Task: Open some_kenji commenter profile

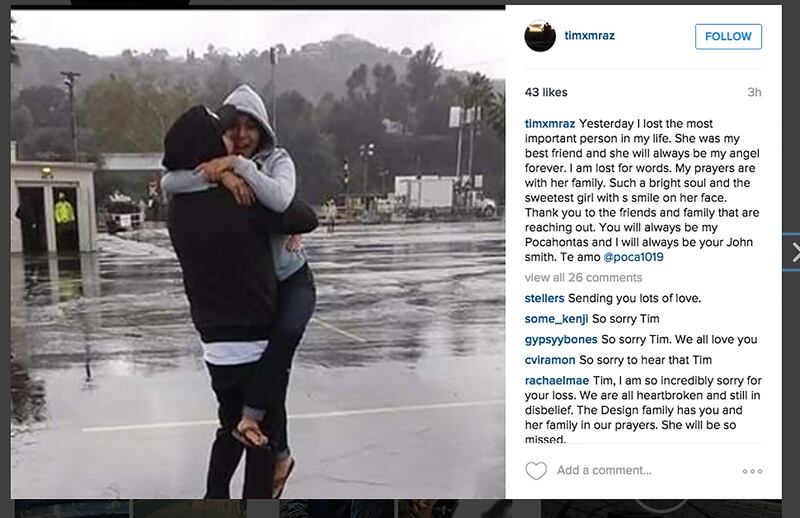Action: click(556, 319)
